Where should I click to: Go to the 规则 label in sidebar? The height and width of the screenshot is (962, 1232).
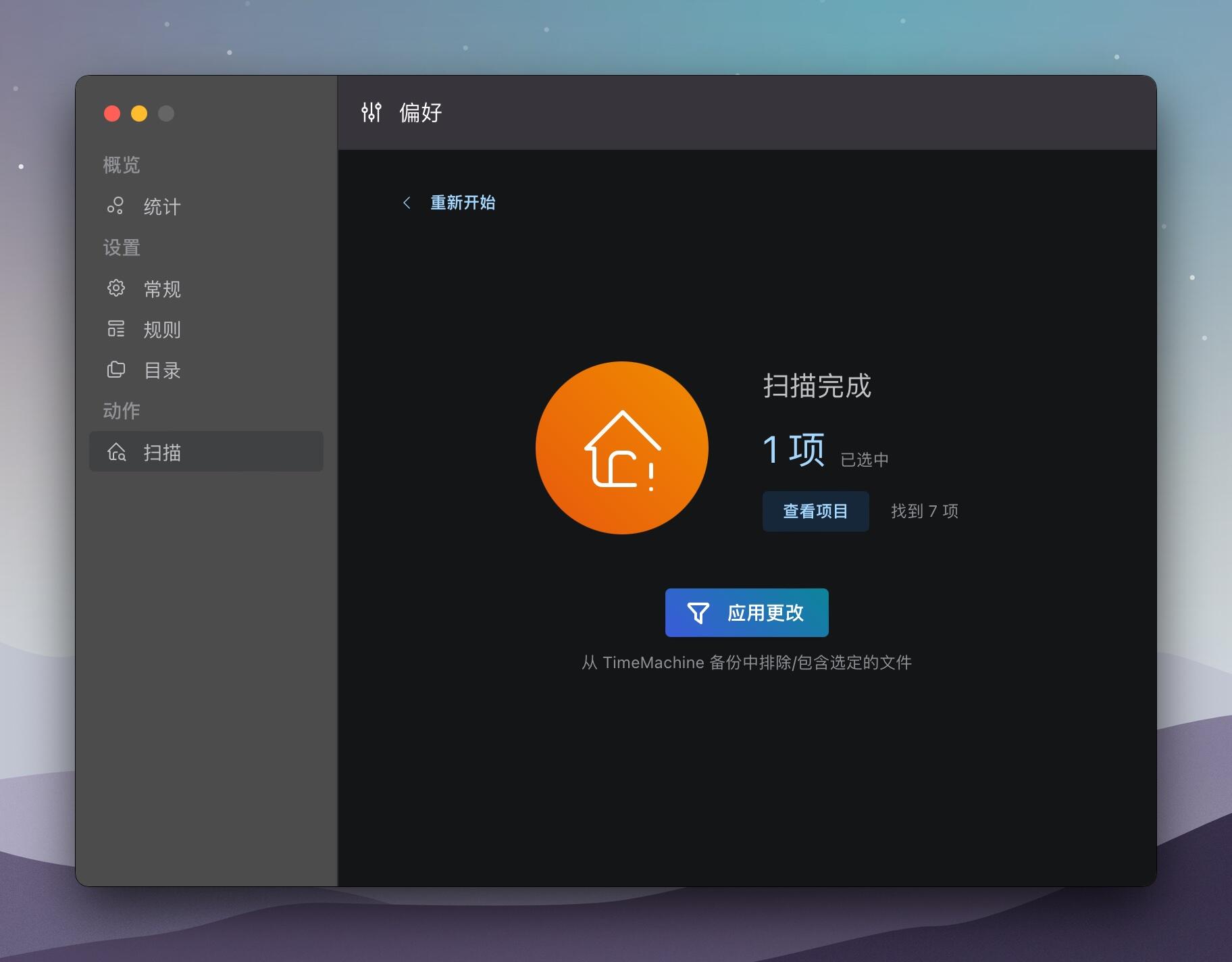[x=162, y=330]
